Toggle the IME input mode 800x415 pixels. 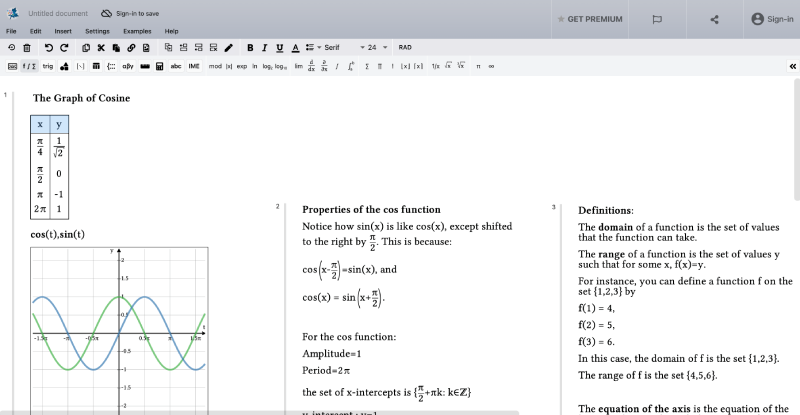tap(194, 66)
